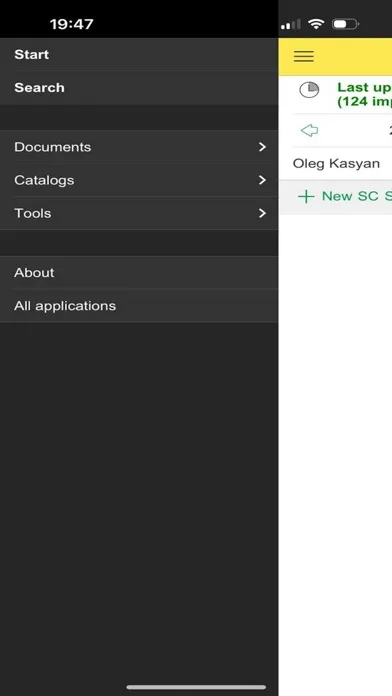Tap the home indicator bar
The image size is (392, 696).
(196, 687)
